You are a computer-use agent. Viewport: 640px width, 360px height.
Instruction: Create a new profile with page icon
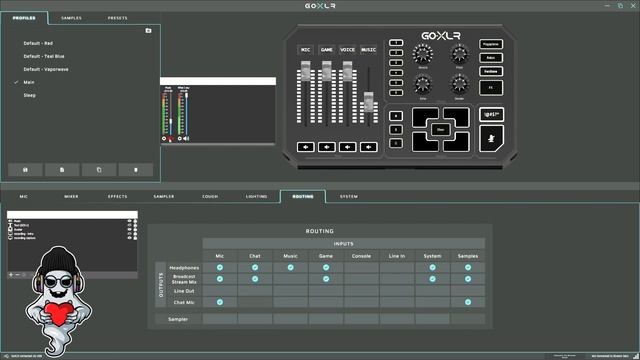point(62,170)
